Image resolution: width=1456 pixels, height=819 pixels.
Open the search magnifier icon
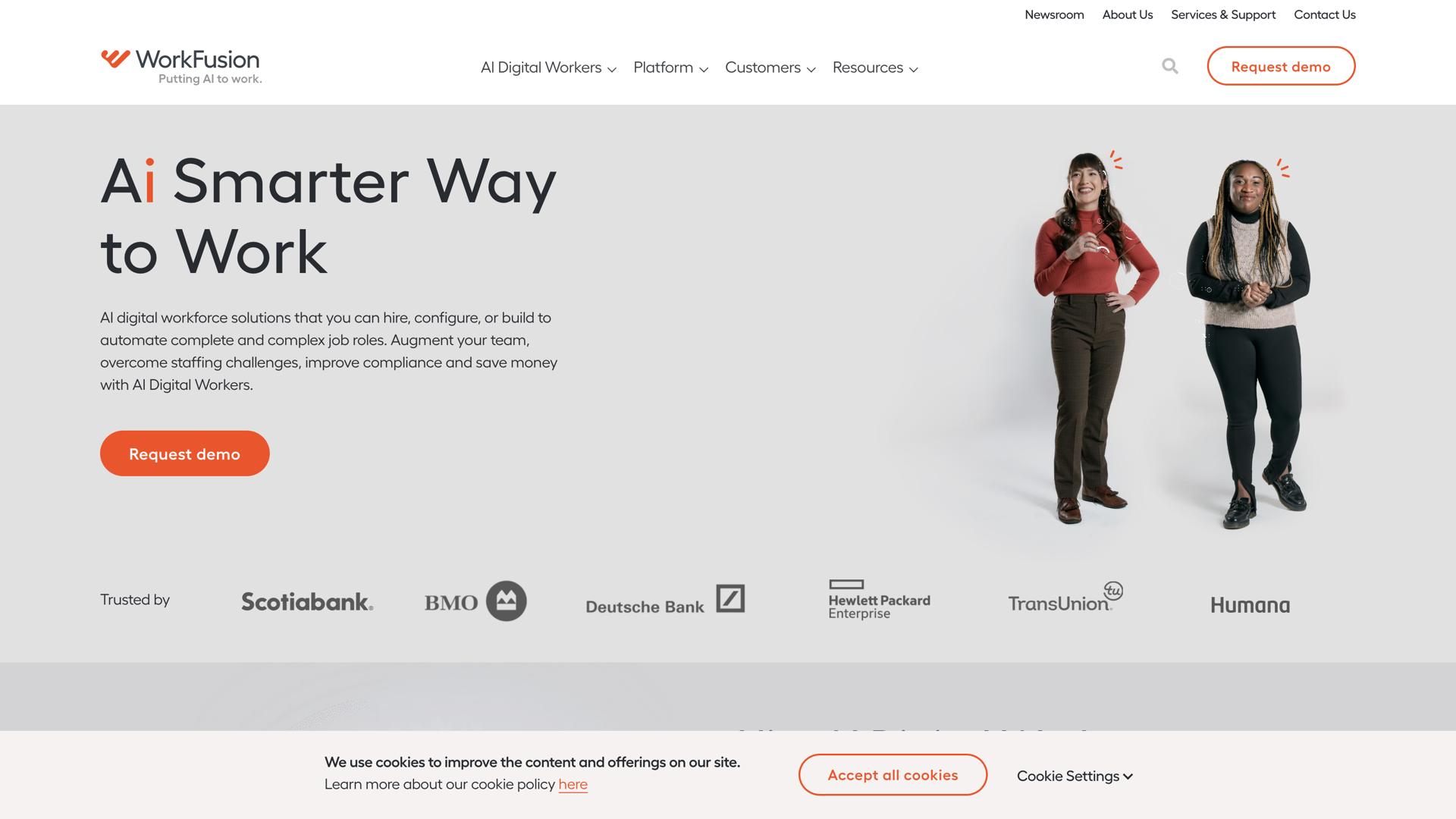1170,67
